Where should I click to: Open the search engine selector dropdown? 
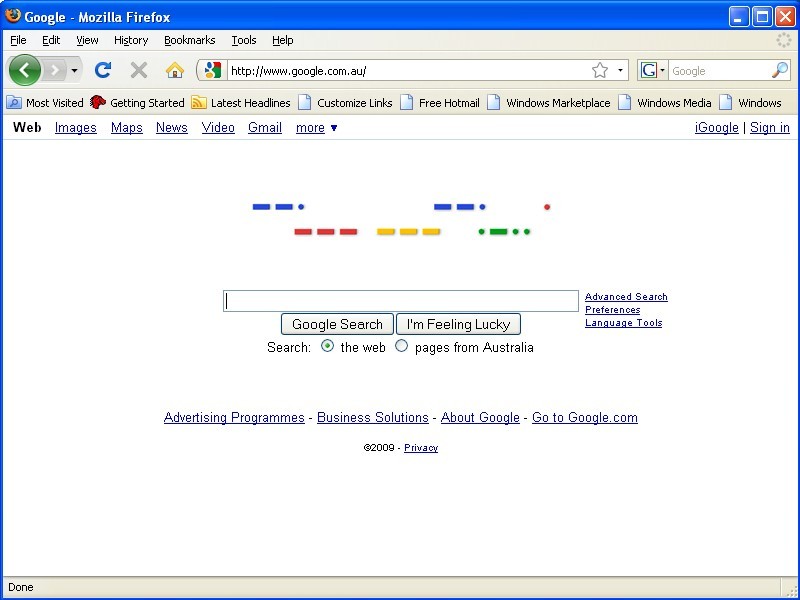(x=653, y=70)
